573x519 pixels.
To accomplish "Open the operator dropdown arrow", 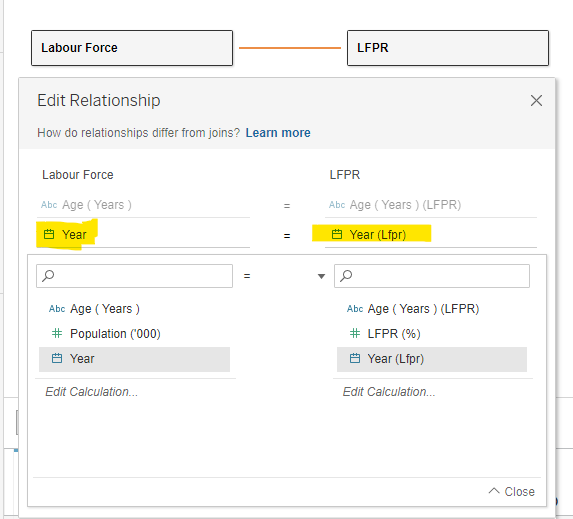I will point(321,276).
